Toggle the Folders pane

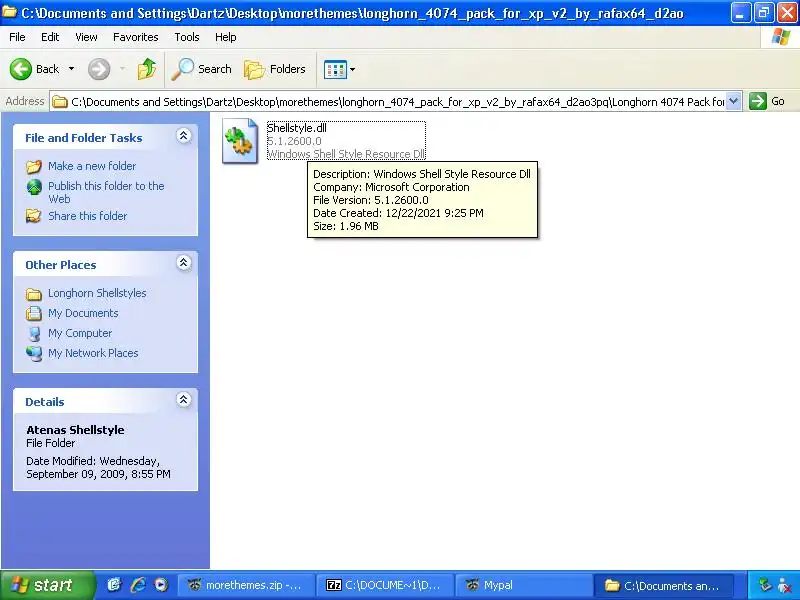(x=275, y=69)
